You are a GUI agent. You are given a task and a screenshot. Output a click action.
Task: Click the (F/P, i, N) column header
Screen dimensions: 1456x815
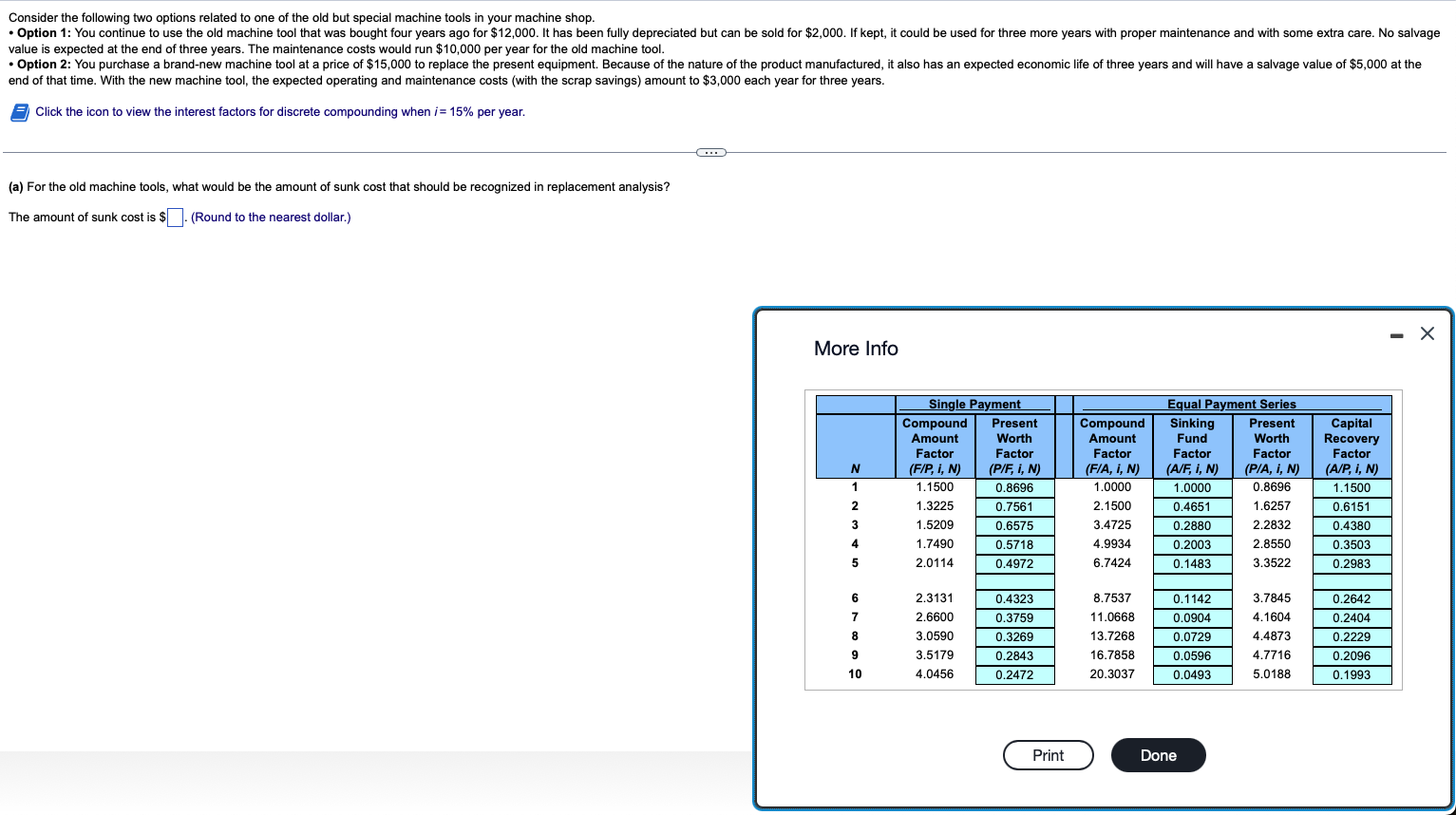pos(935,469)
